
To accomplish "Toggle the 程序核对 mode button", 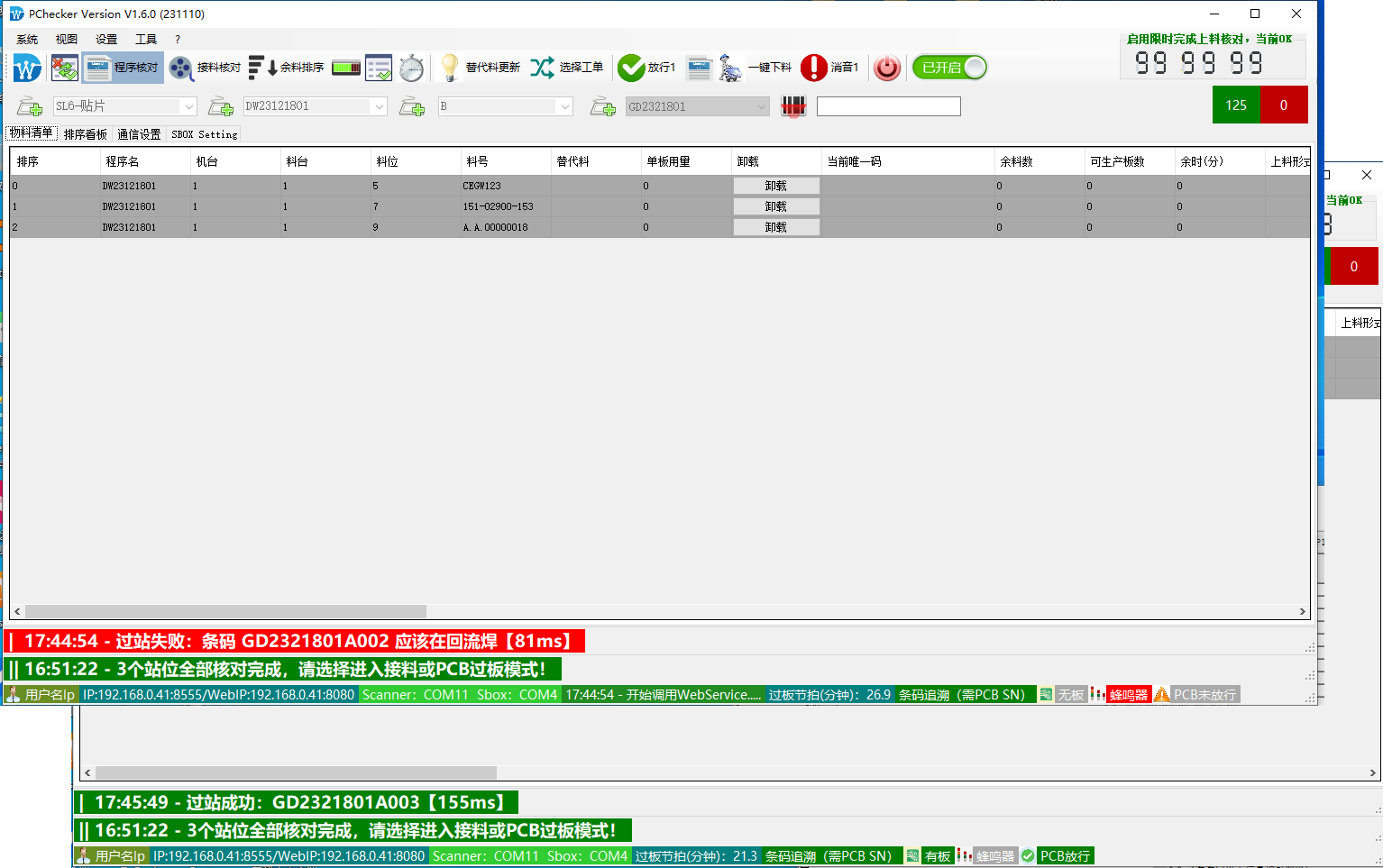I will 124,68.
